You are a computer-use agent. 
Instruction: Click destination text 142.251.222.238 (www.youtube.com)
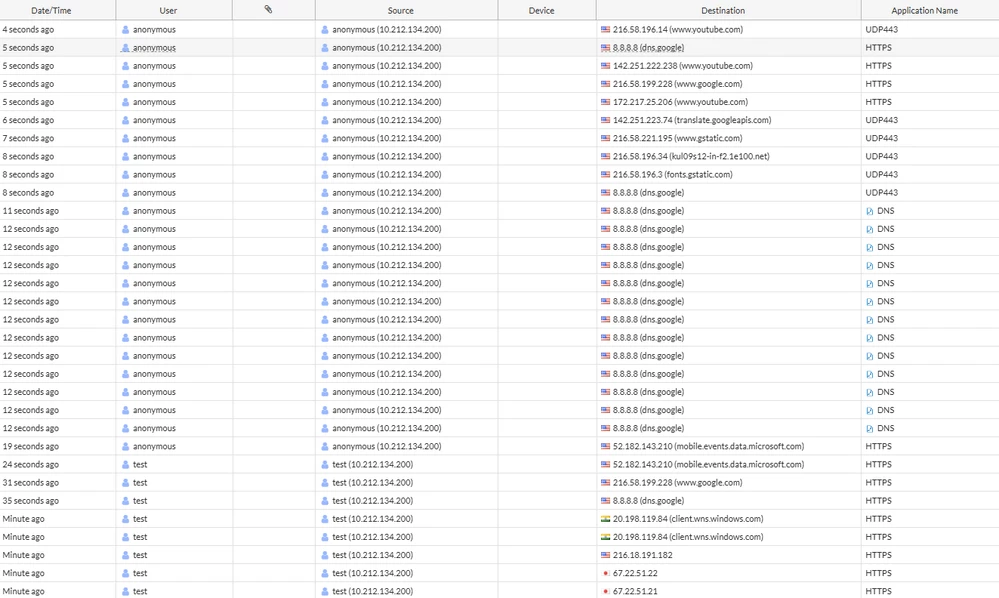[682, 66]
